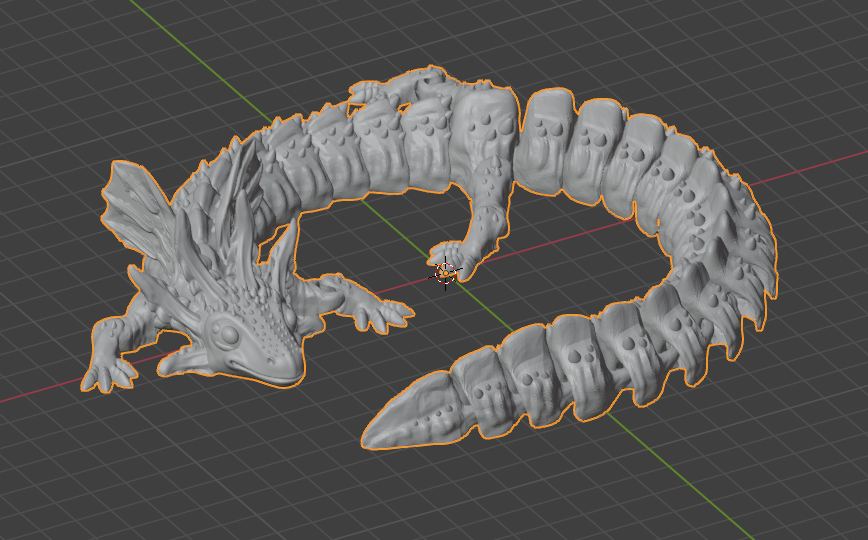Click the 3D cursor at the origin

click(445, 273)
